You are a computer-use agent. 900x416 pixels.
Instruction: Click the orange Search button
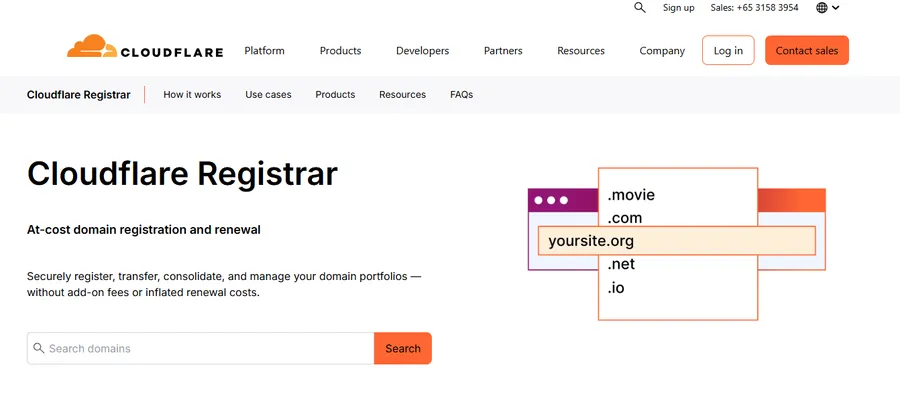coord(402,348)
